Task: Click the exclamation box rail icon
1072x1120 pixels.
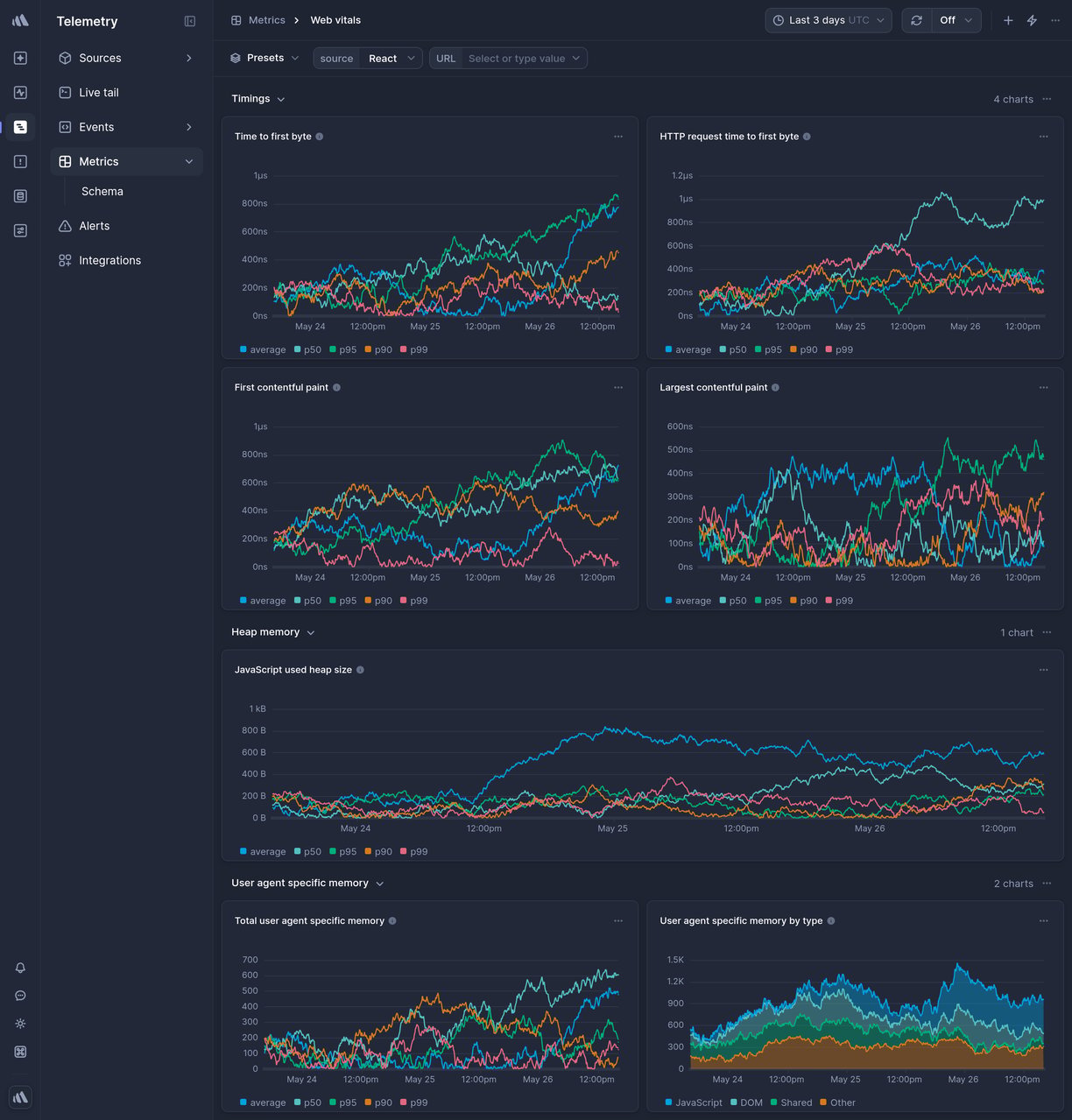Action: point(20,161)
